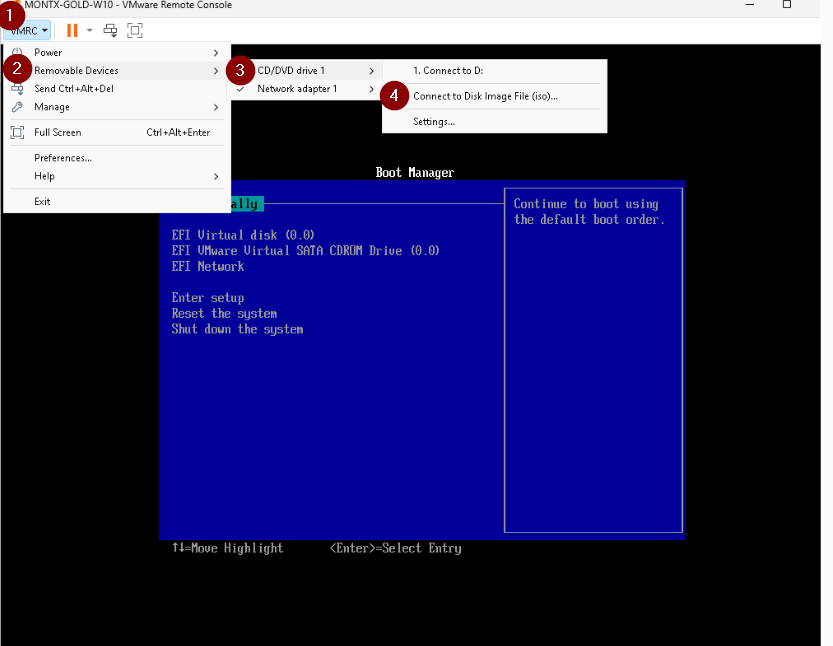Click the full screen toolbar icon
The height and width of the screenshot is (646, 833).
click(135, 31)
